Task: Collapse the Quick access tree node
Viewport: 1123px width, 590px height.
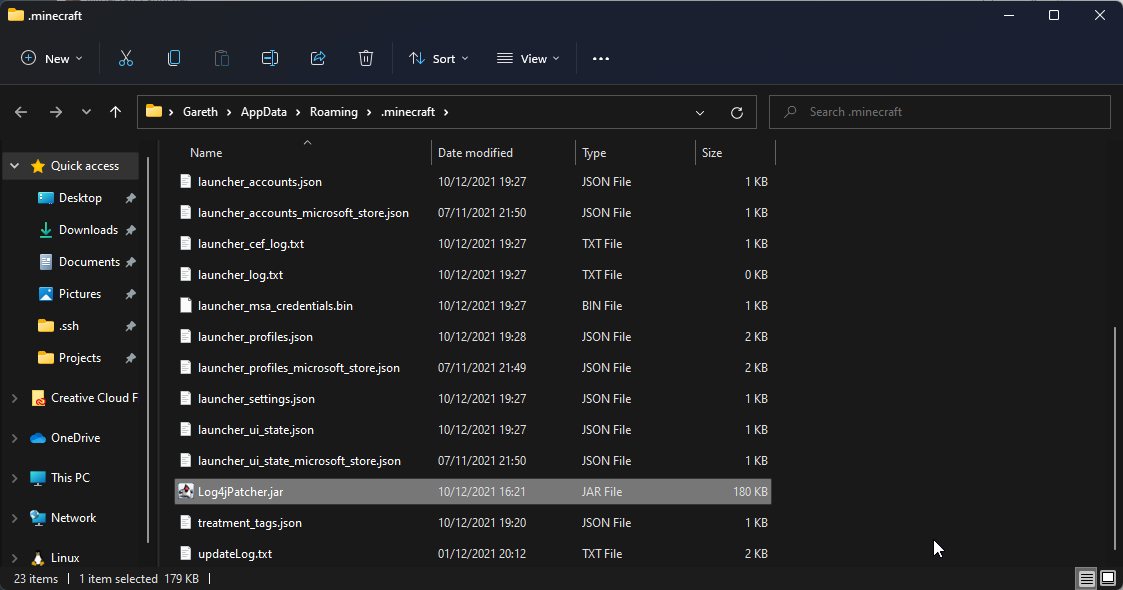Action: click(x=14, y=165)
